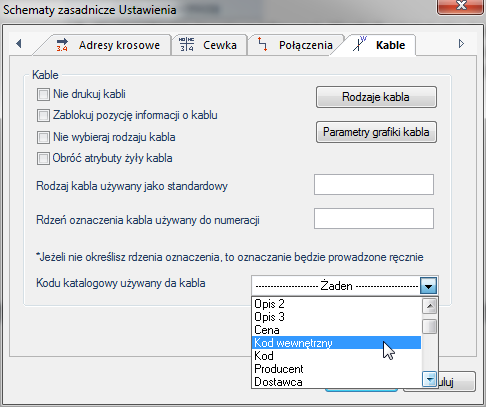Click Parametry grafiki kabla button

376,132
